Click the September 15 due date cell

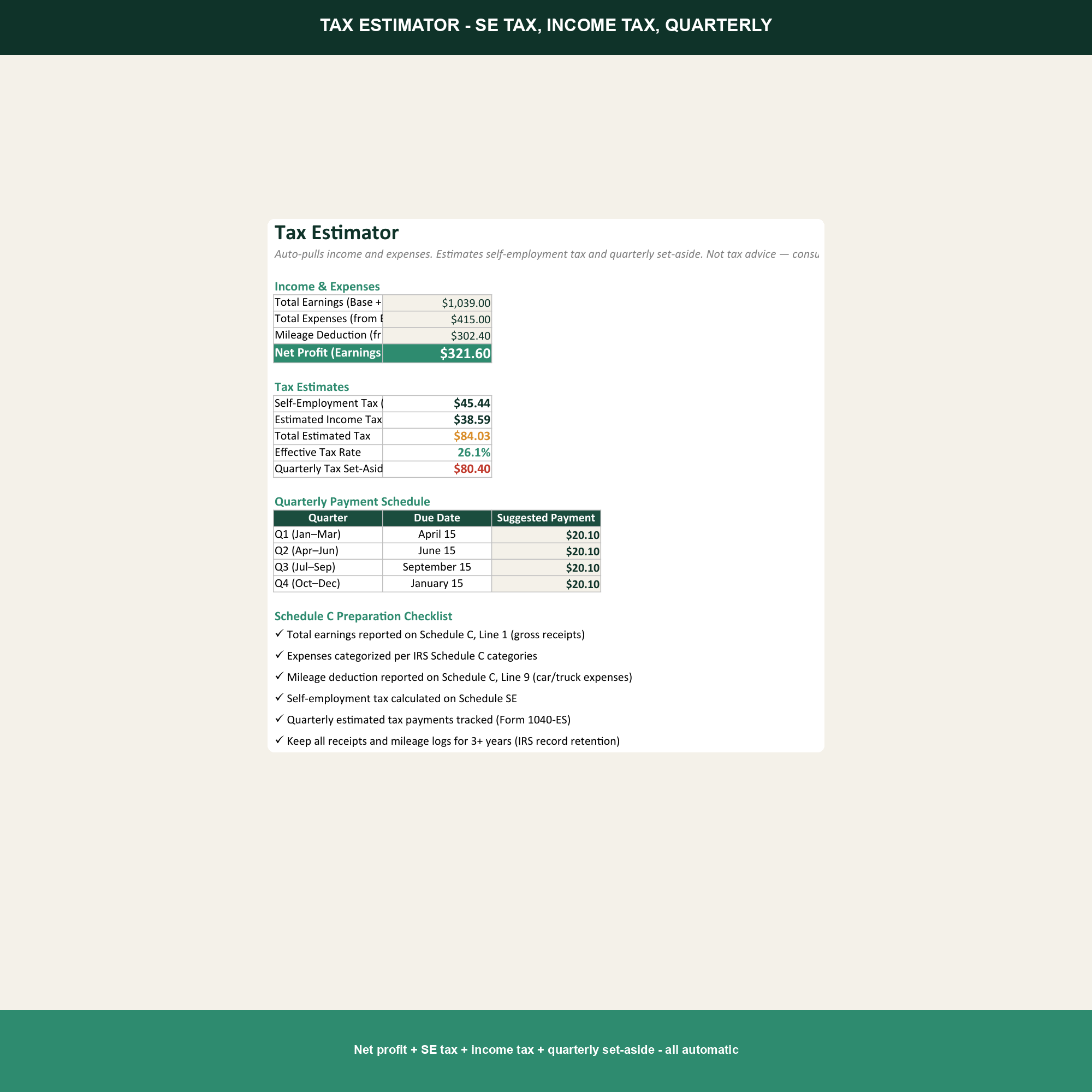437,567
